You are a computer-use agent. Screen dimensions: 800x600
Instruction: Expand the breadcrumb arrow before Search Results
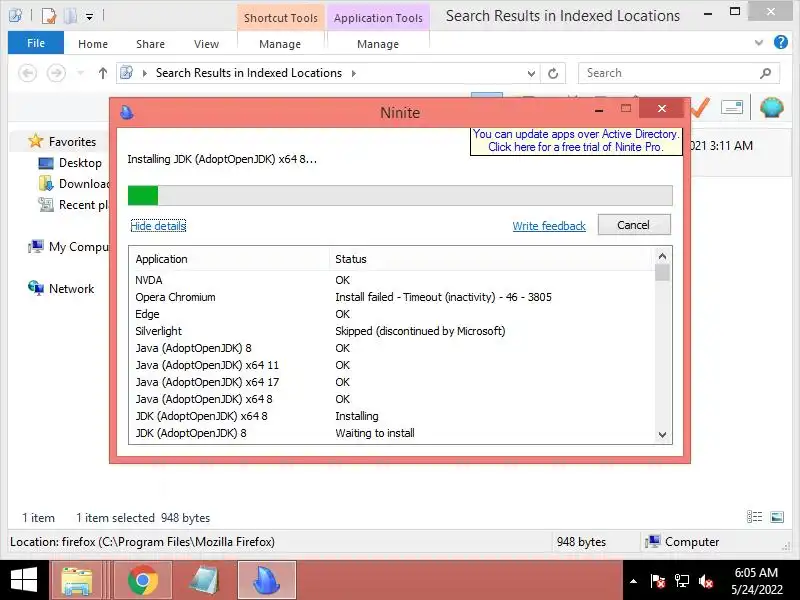145,73
